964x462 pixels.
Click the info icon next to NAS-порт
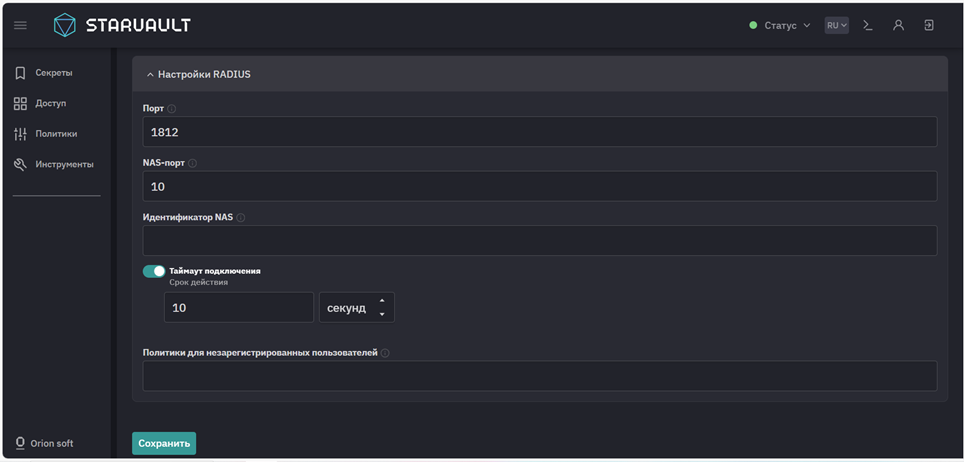[193, 163]
